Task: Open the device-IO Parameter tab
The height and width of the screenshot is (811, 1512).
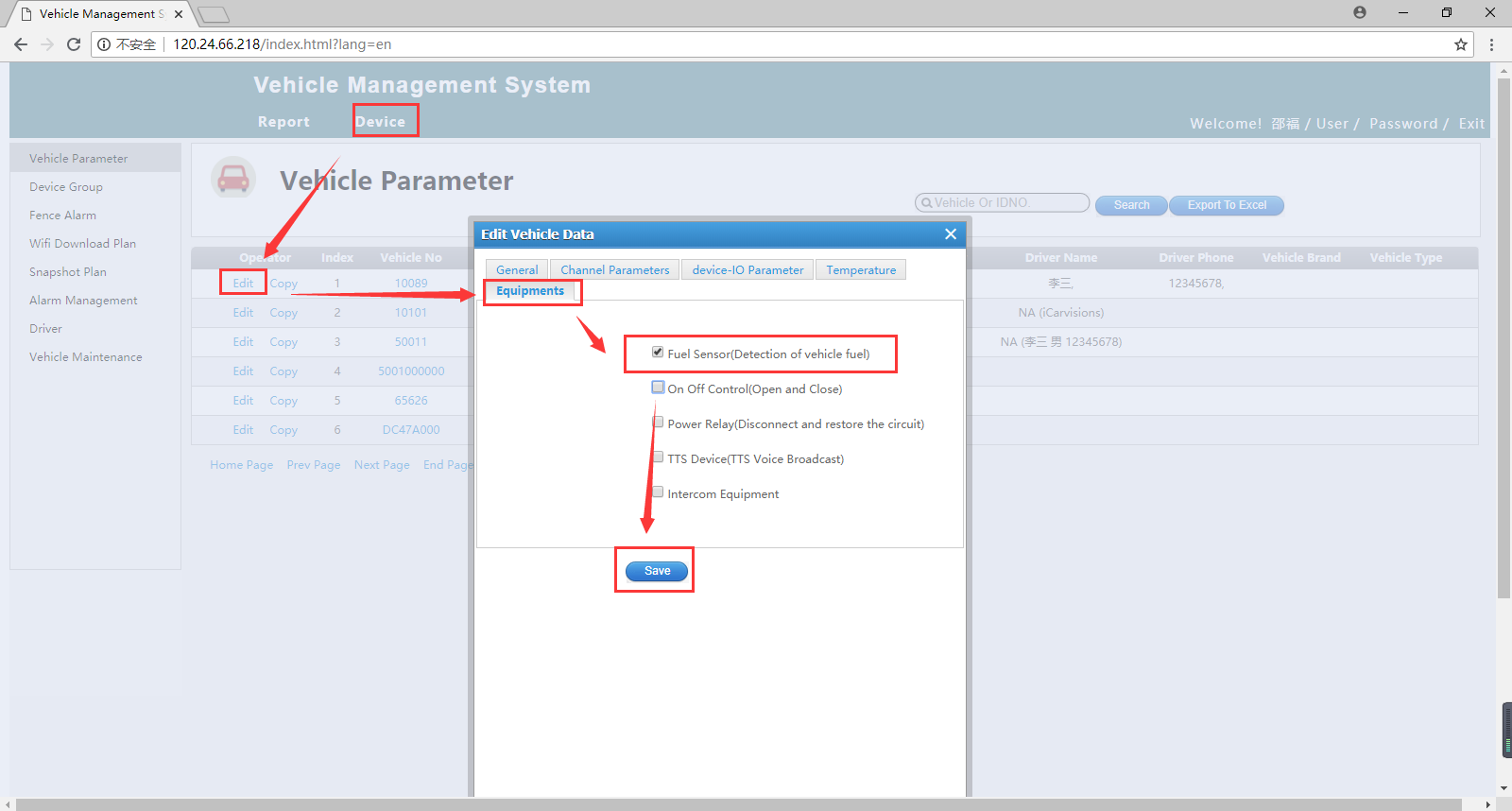Action: click(x=747, y=270)
